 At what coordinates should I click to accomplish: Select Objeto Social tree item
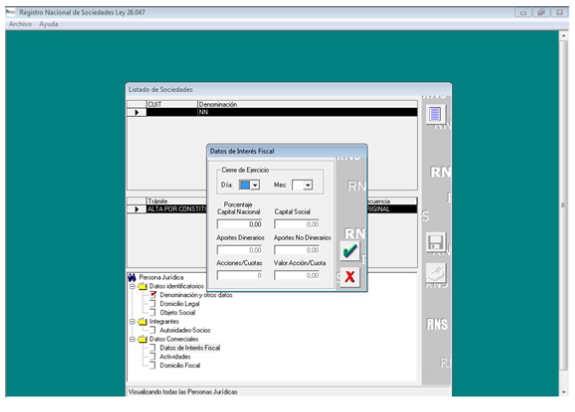[177, 313]
